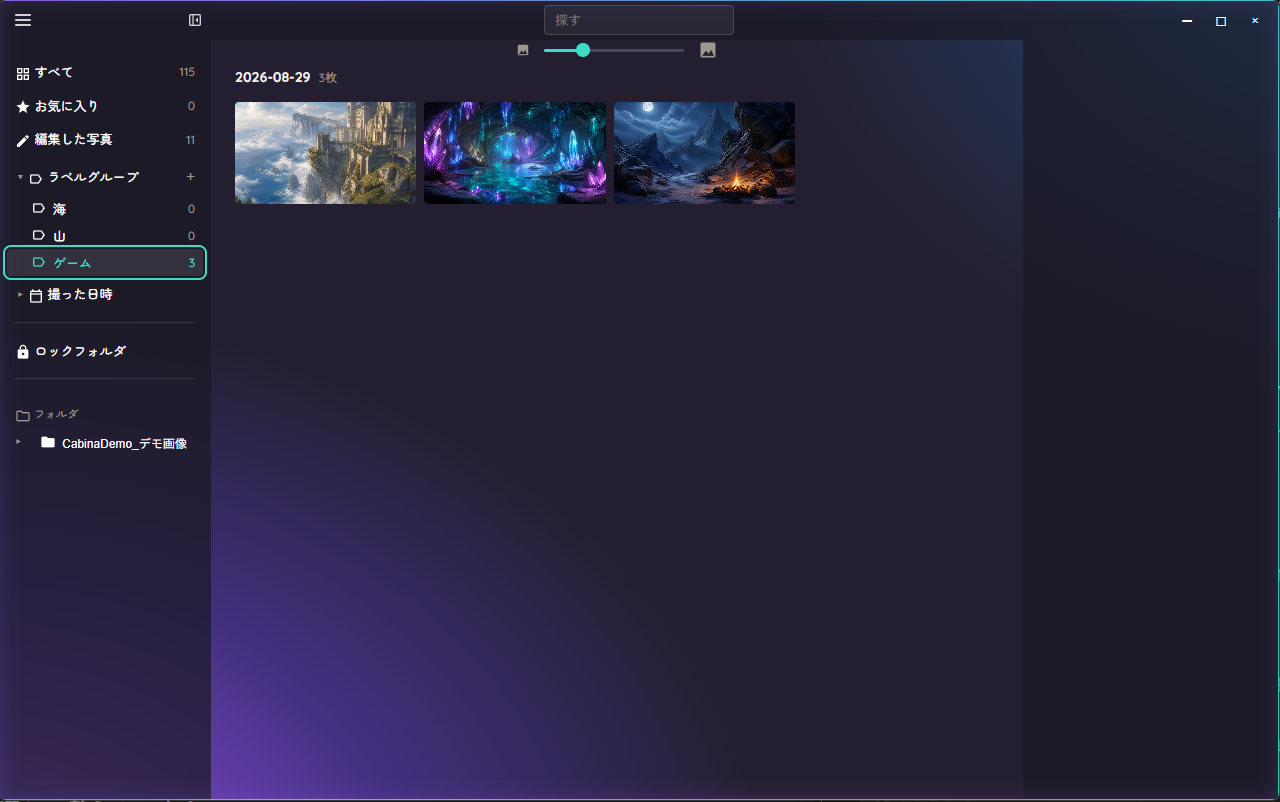The height and width of the screenshot is (802, 1280).
Task: Open お気に入り favorites list
Action: pos(105,106)
